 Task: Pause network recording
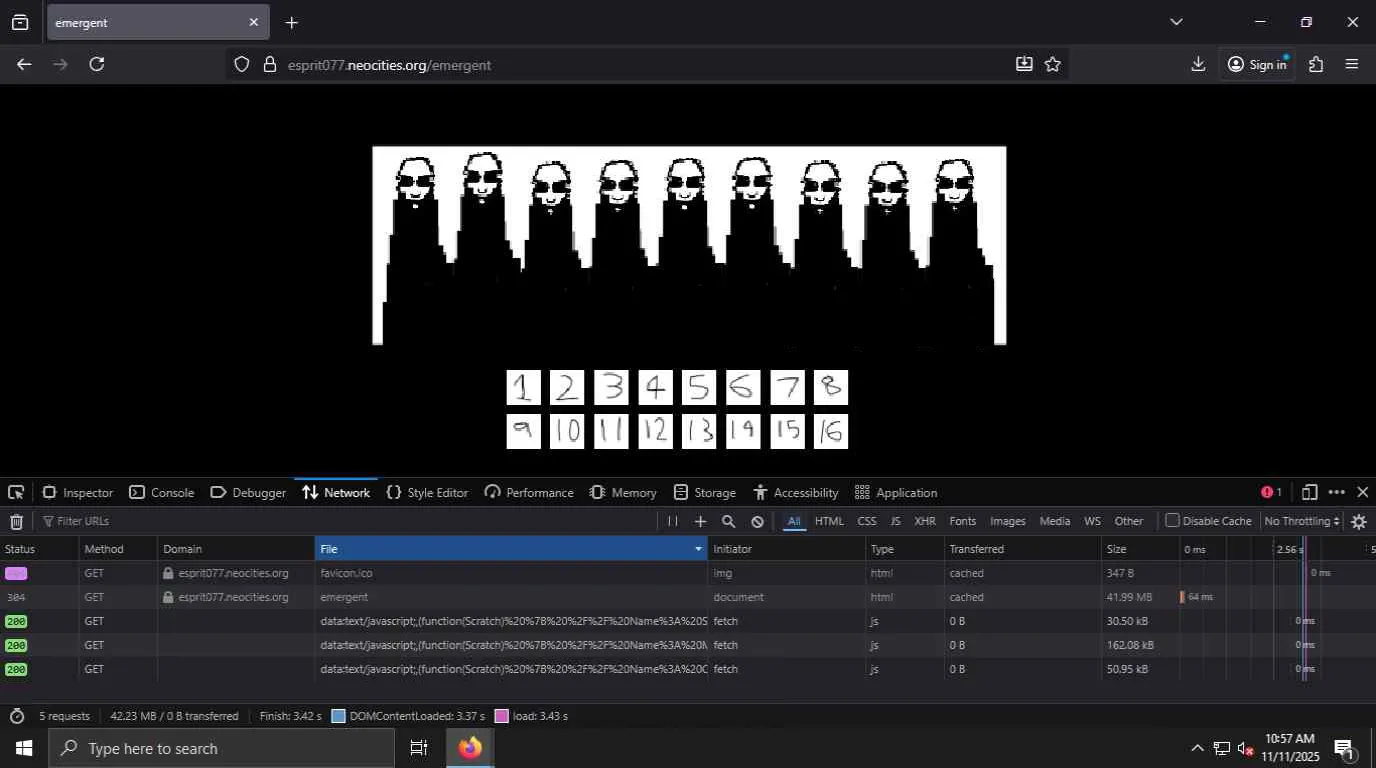click(x=672, y=521)
